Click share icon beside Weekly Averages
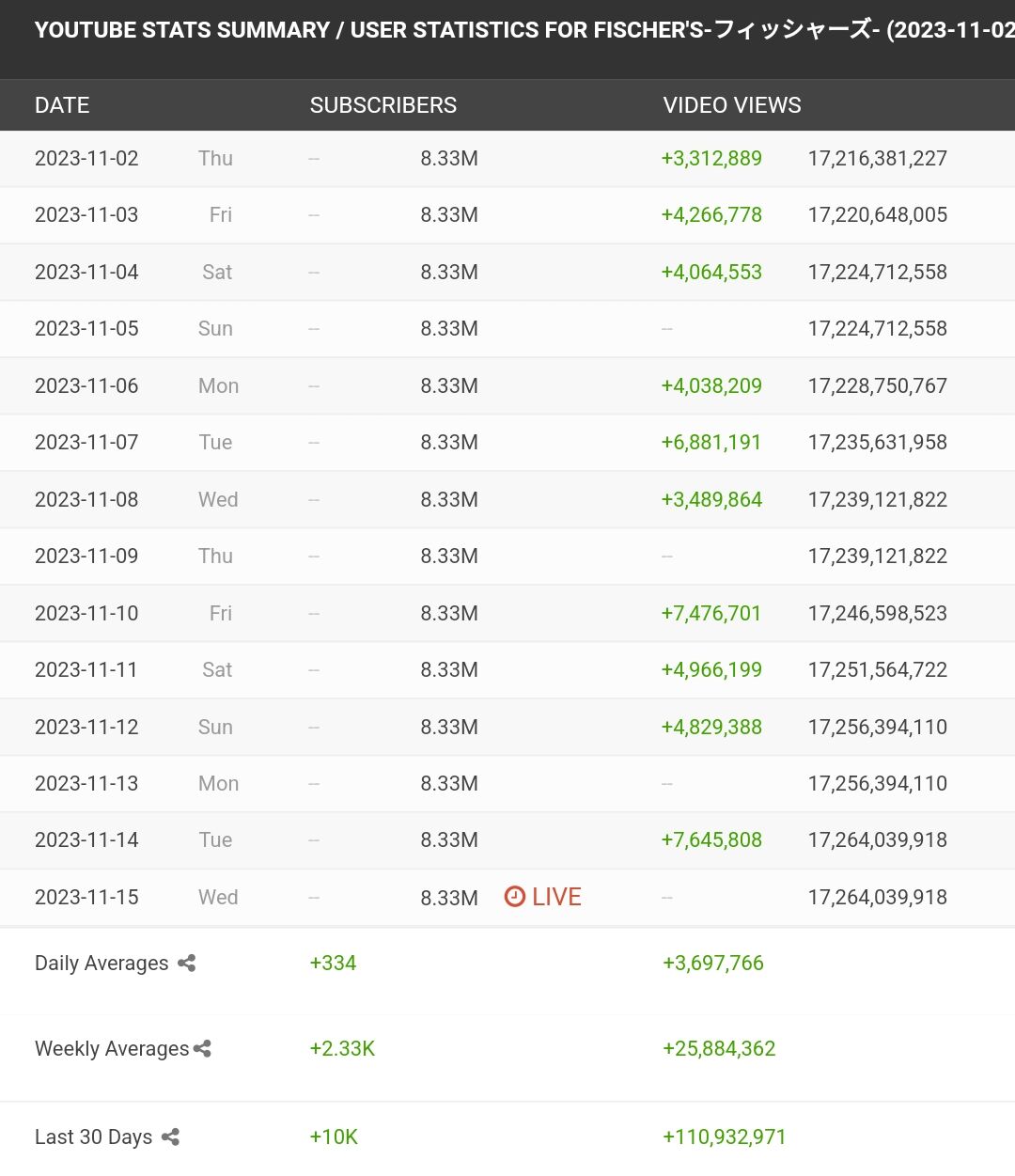The image size is (1015, 1176). (202, 1048)
